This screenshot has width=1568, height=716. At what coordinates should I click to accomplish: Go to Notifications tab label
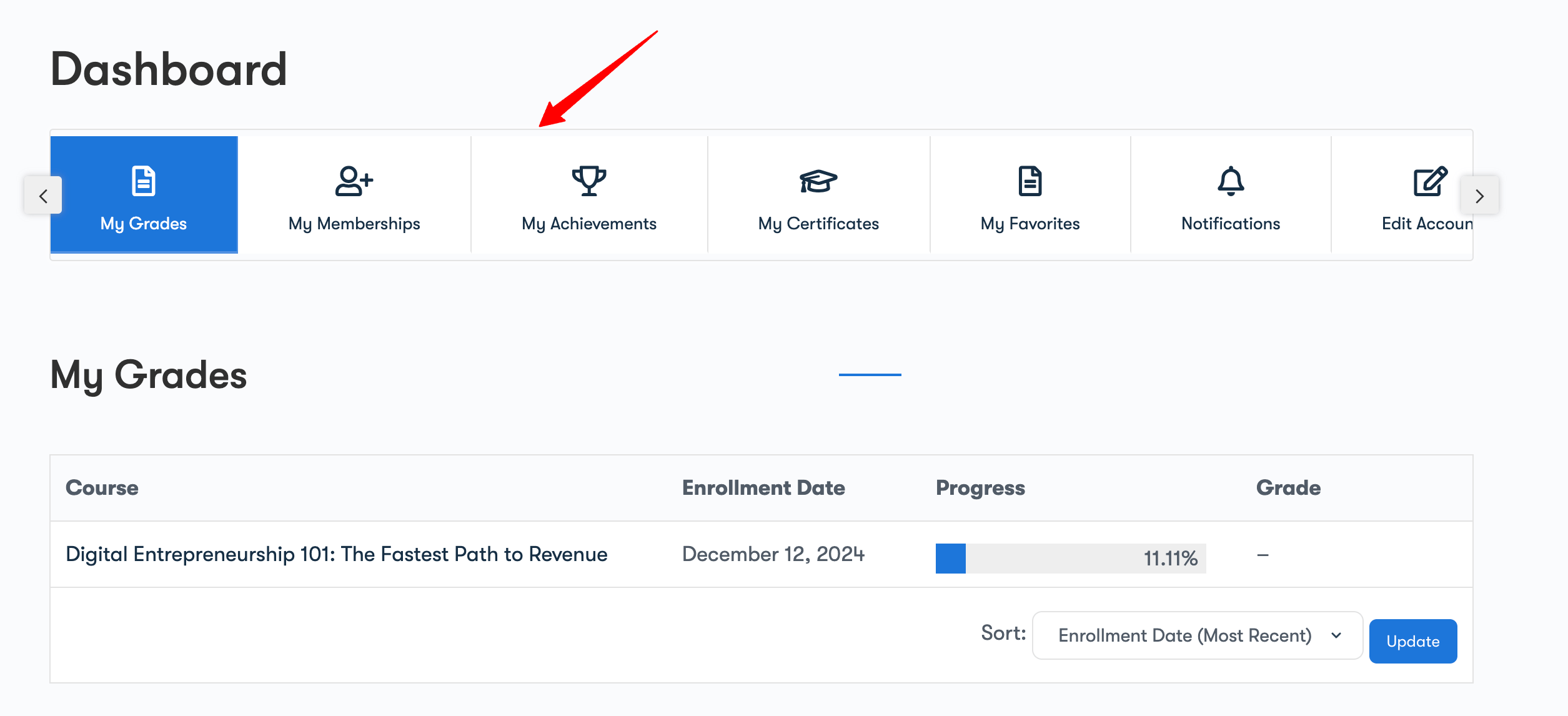tap(1231, 224)
